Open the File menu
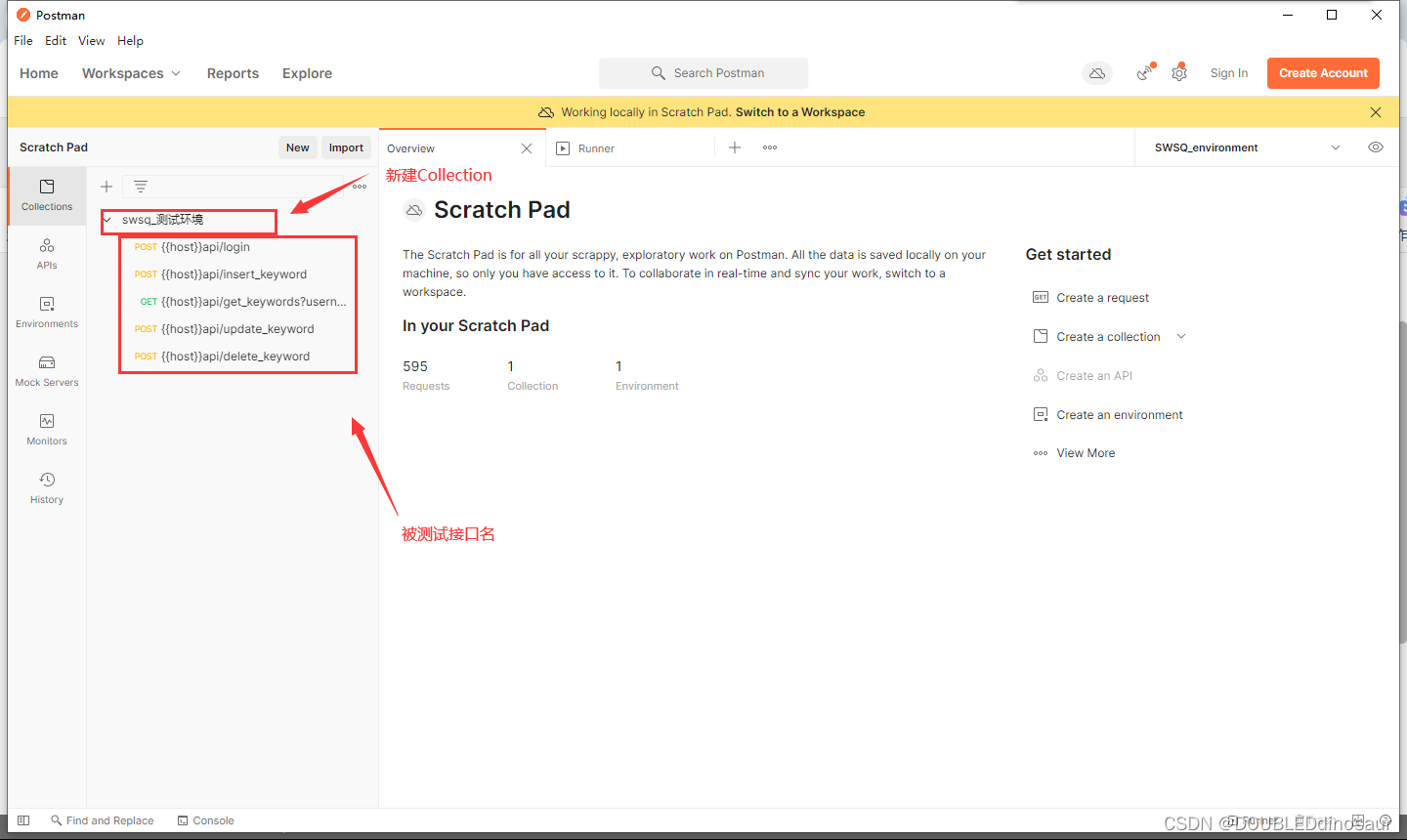The image size is (1407, 840). pyautogui.click(x=23, y=41)
